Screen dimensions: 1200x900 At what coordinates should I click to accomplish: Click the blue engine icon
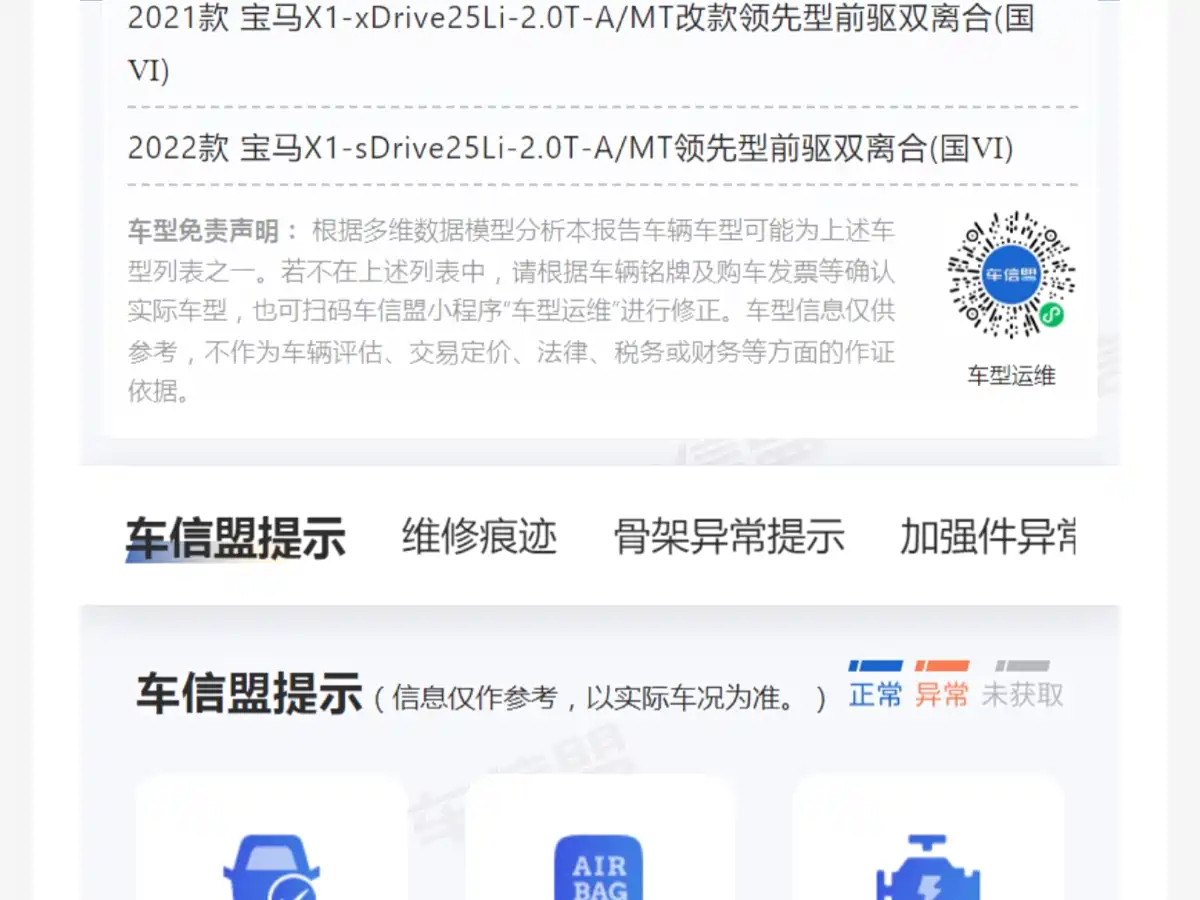tap(928, 868)
